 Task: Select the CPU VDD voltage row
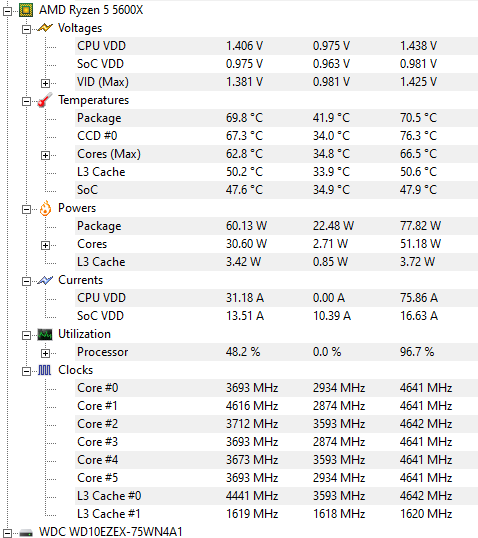point(276,46)
